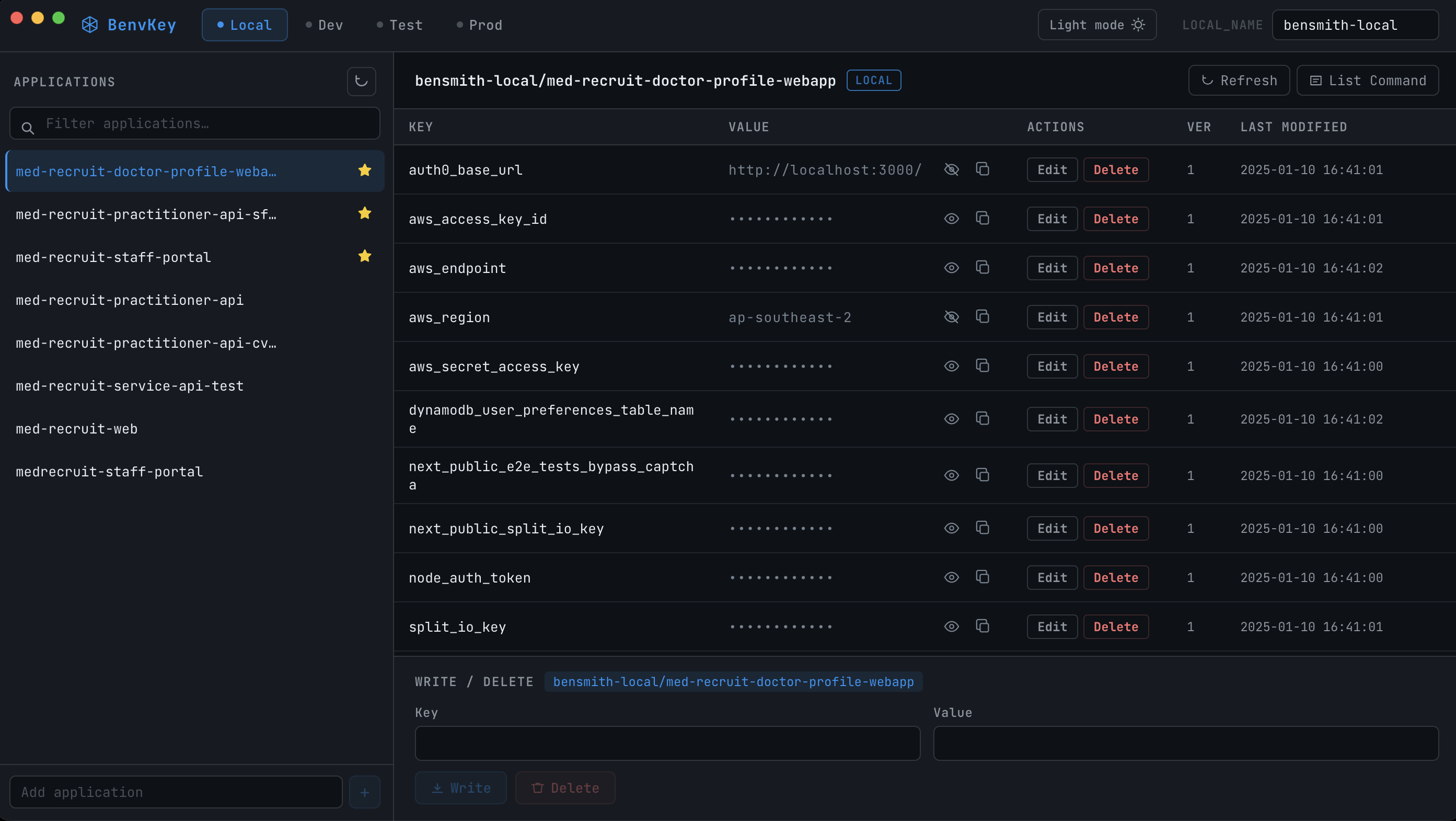
Task: Unstar med-recruit-practitioner-api-sf favorite
Action: [365, 213]
